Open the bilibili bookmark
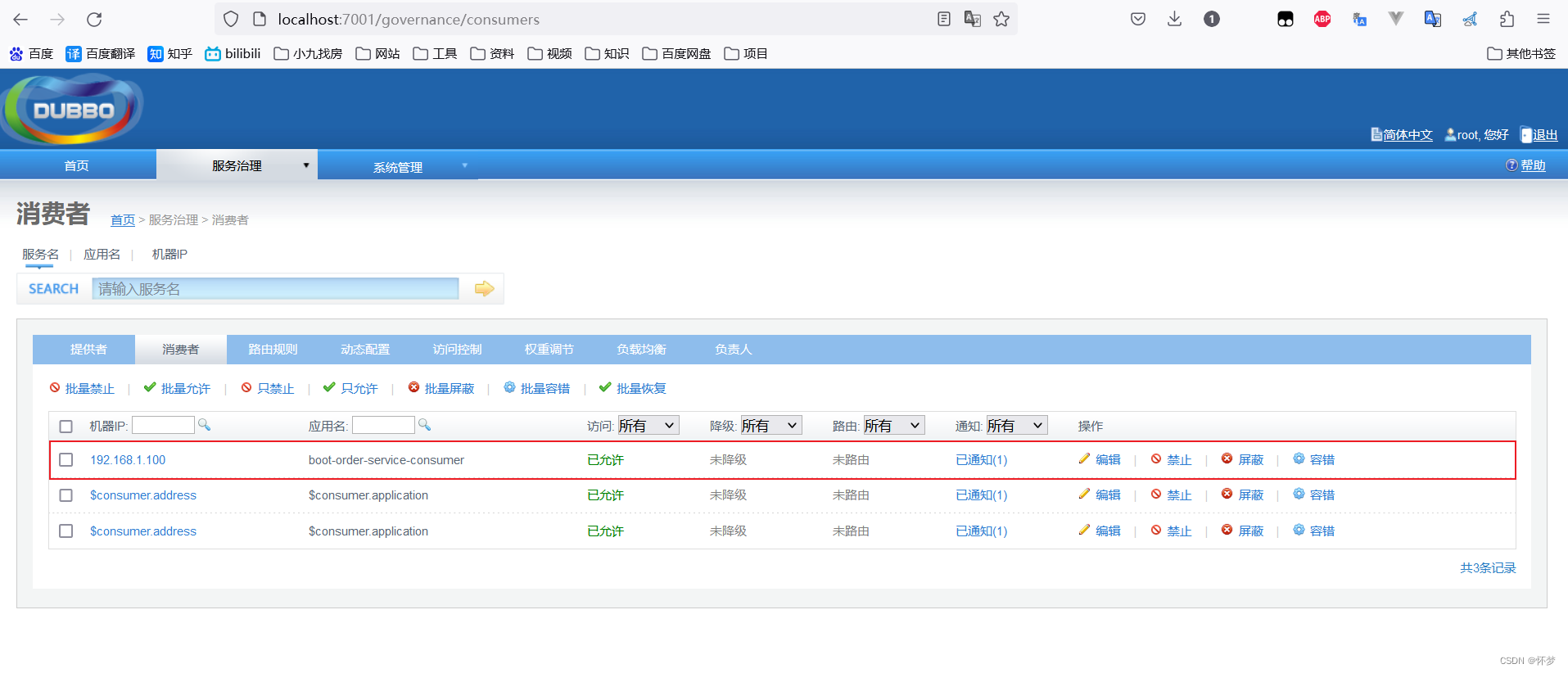1568x673 pixels. tap(233, 53)
